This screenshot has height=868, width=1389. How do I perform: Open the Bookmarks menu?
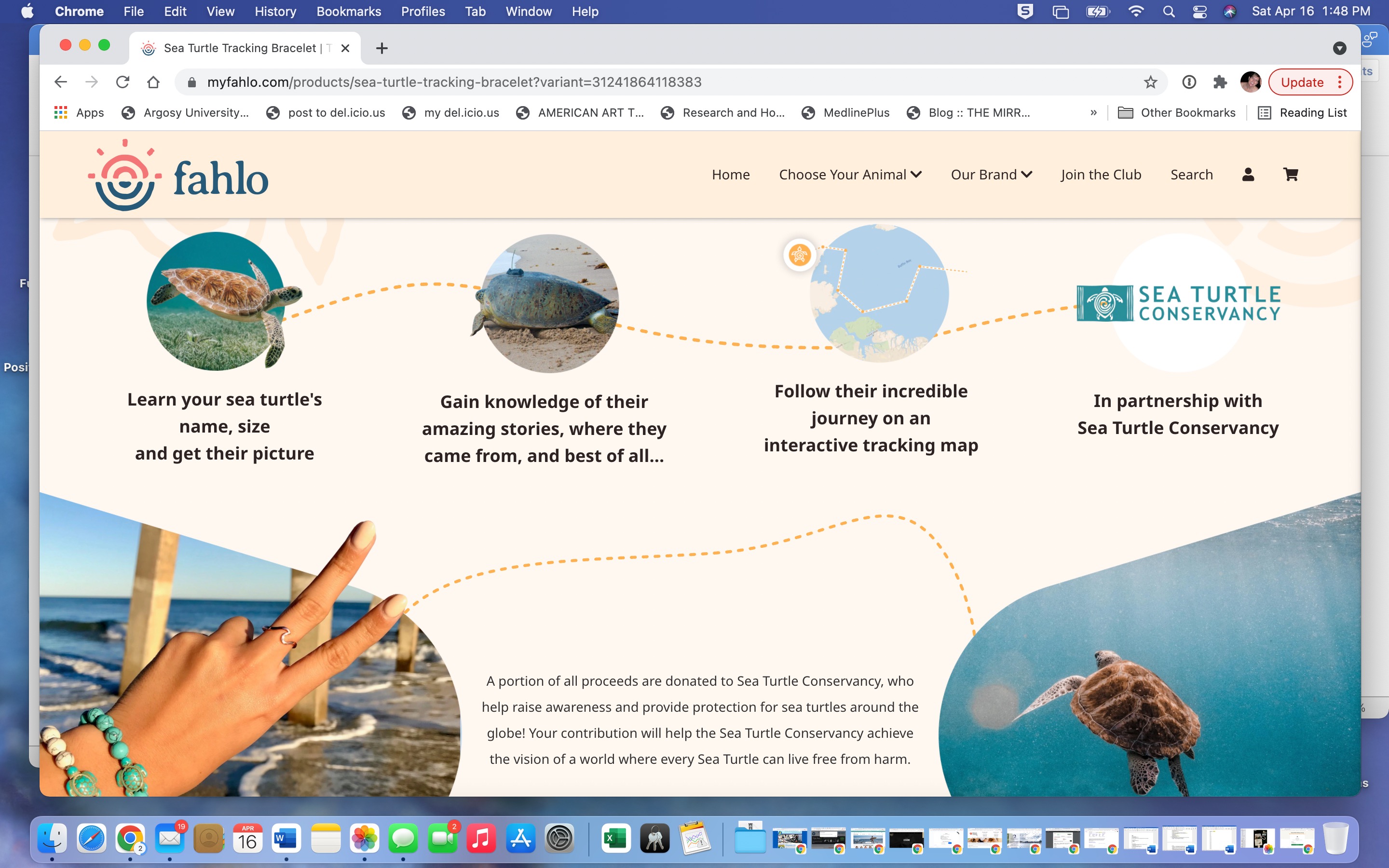pyautogui.click(x=348, y=12)
